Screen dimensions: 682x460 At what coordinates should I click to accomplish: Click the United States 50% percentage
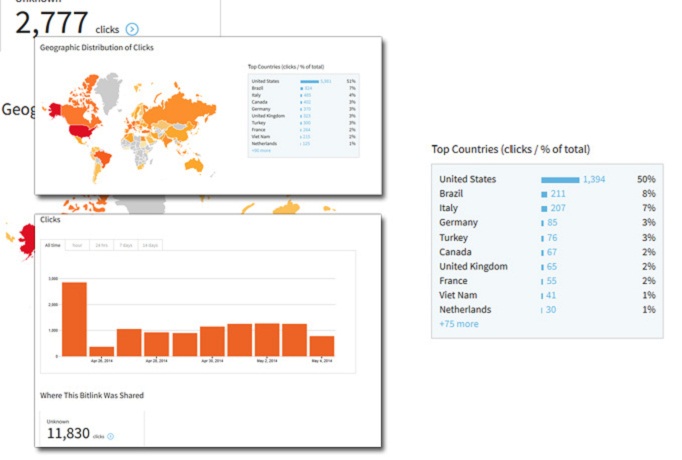click(646, 179)
